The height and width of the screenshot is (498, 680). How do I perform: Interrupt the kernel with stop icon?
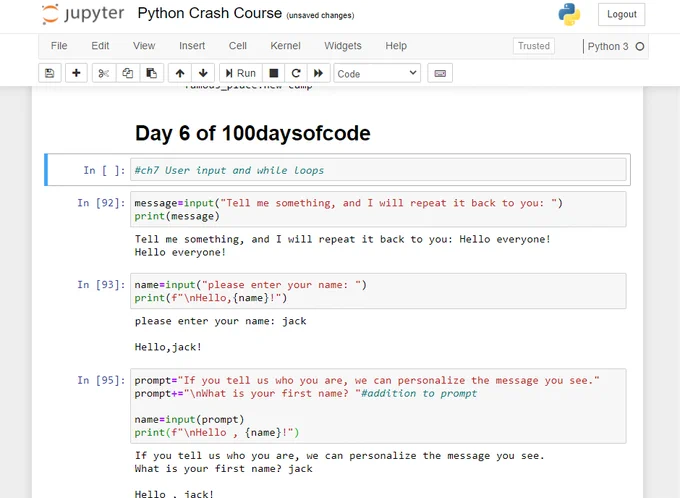274,73
